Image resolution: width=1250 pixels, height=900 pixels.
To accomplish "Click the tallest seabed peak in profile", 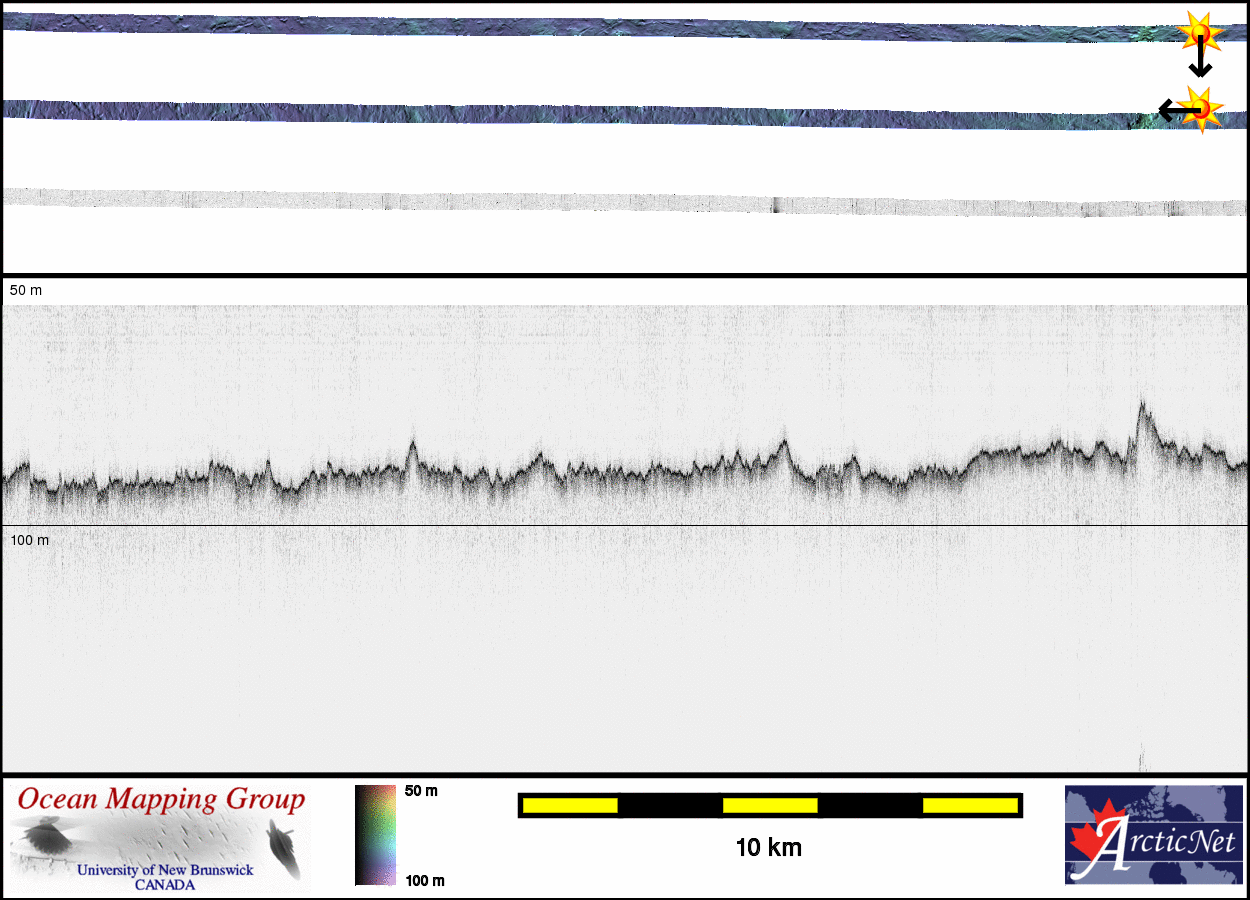I will click(1141, 405).
